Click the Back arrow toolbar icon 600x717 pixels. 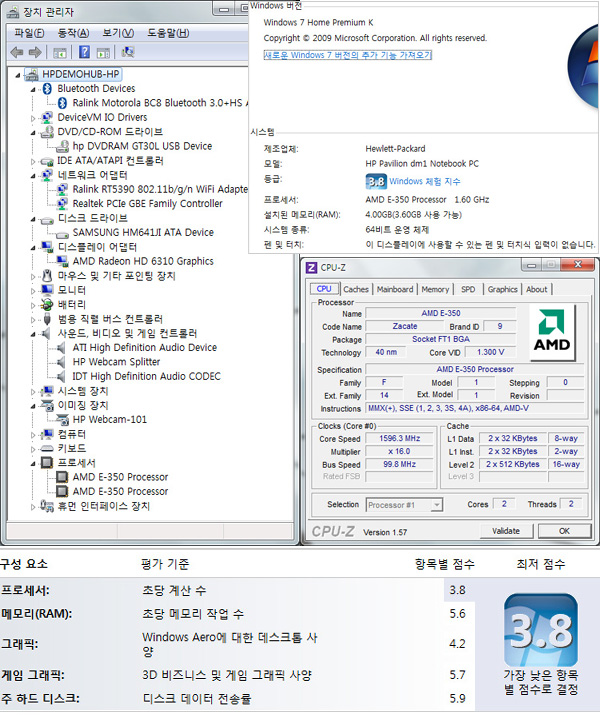coord(16,52)
